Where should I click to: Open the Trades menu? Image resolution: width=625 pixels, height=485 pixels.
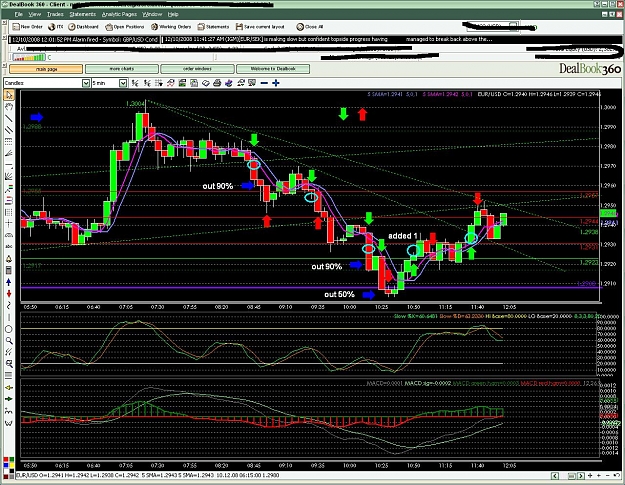(x=55, y=14)
